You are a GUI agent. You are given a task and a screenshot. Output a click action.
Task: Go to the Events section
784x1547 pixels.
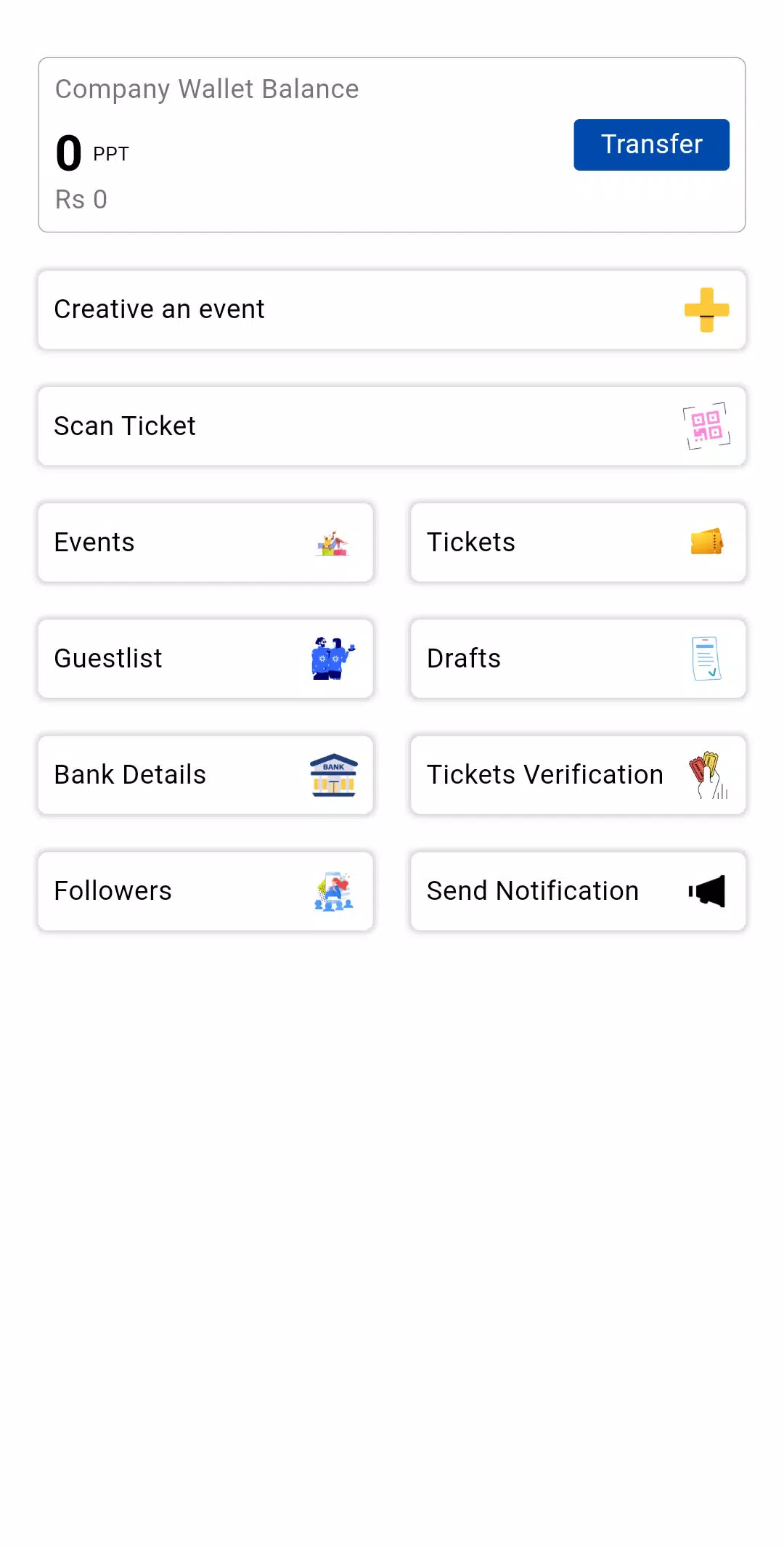(x=94, y=543)
